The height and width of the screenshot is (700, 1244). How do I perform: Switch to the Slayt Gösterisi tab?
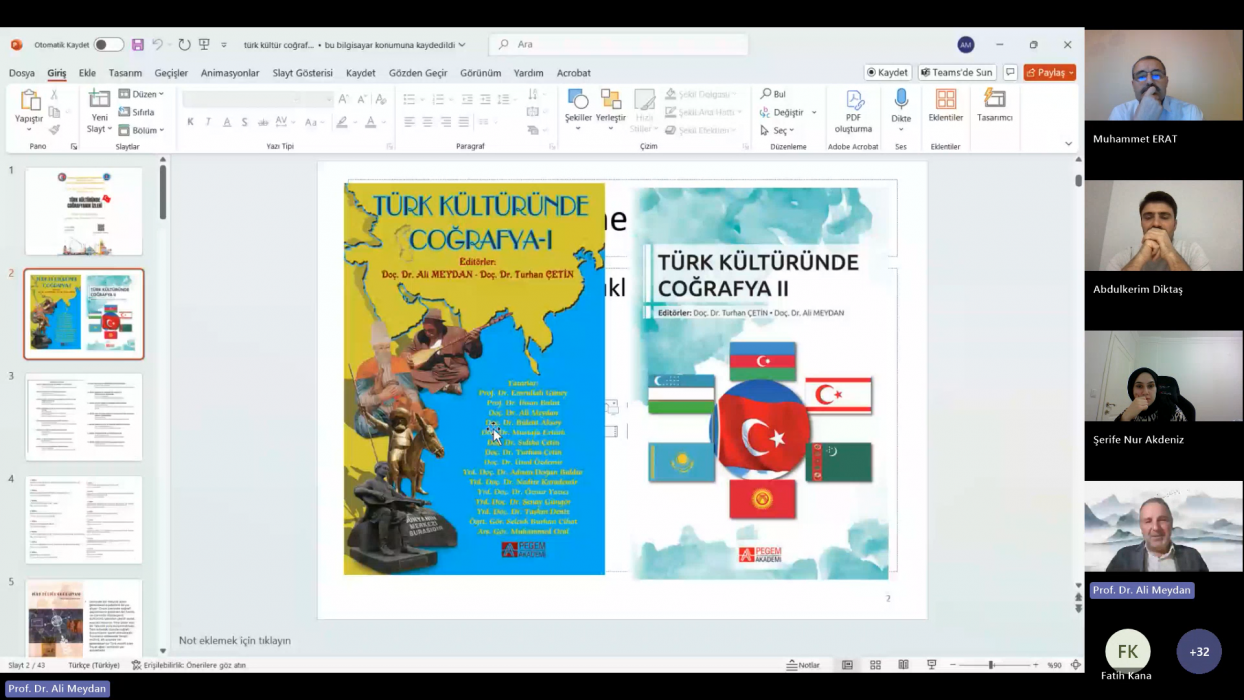[302, 73]
